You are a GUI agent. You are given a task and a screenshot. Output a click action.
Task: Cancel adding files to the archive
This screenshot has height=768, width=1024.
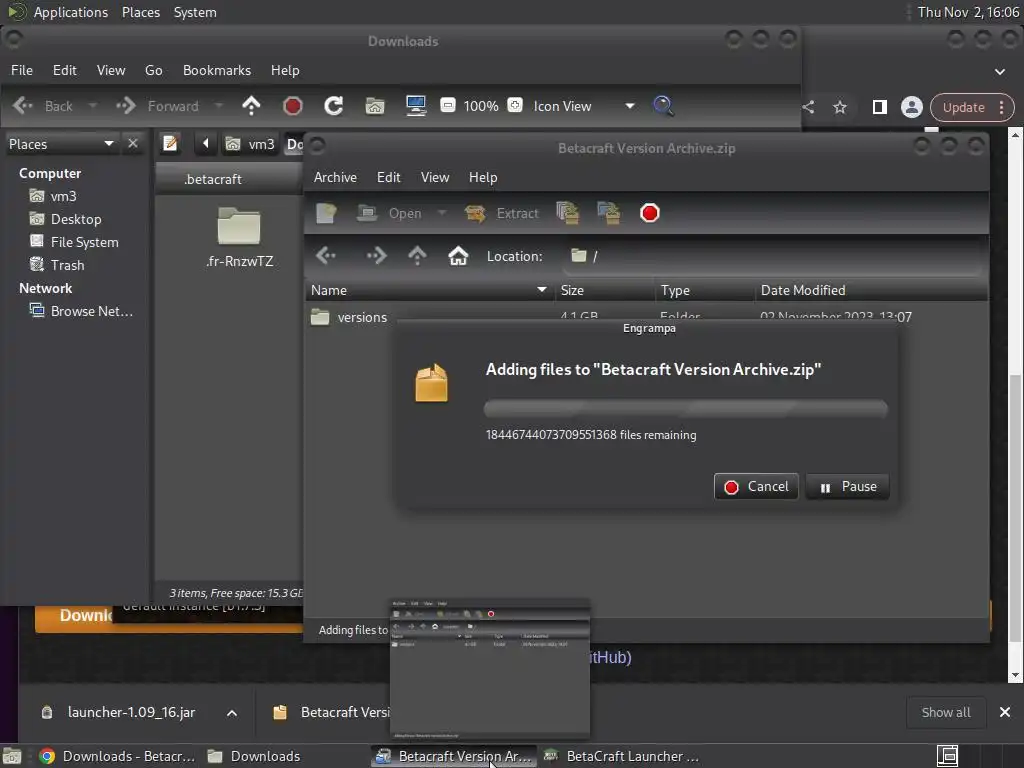point(756,487)
